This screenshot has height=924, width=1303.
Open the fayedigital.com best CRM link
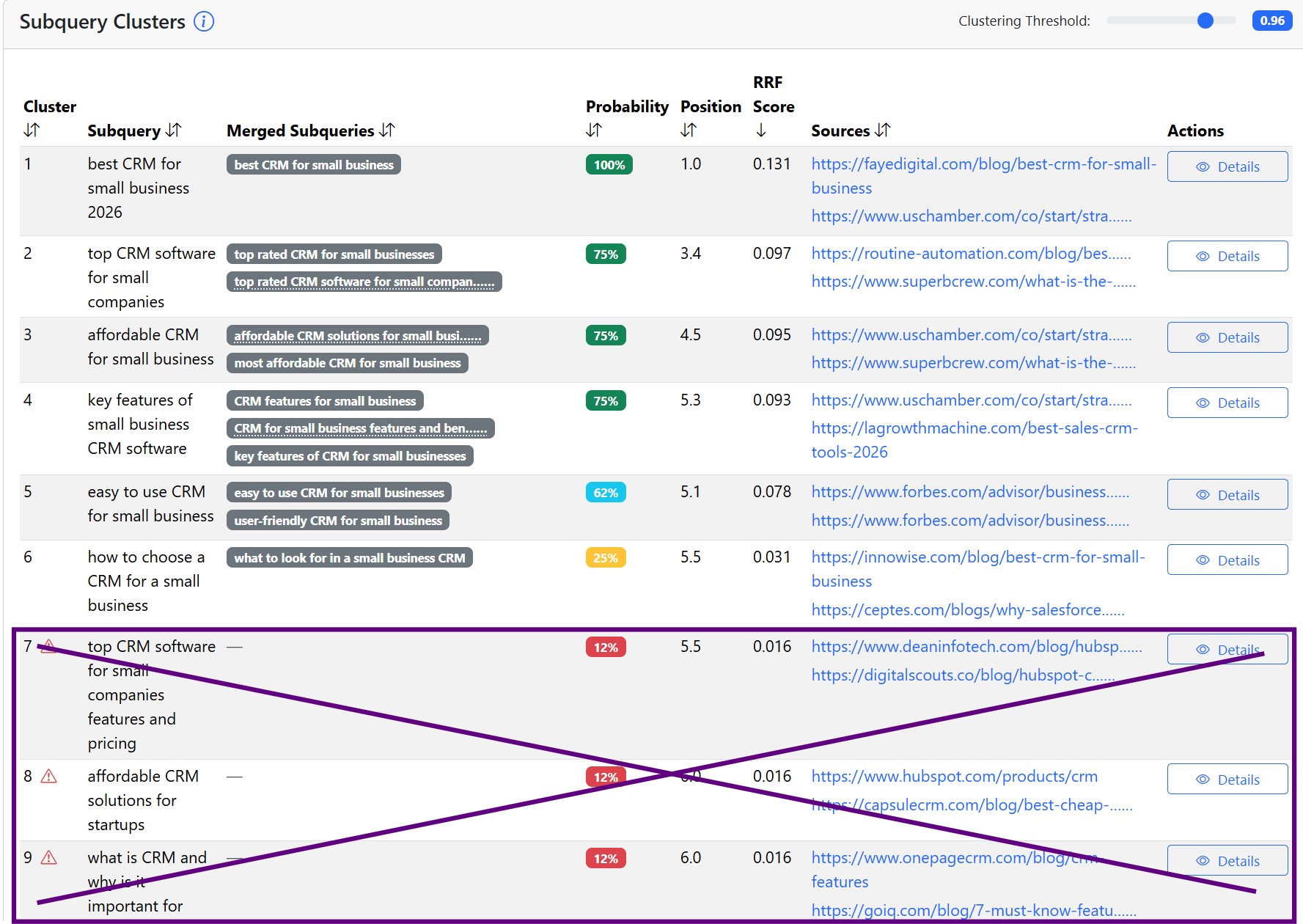coord(983,164)
